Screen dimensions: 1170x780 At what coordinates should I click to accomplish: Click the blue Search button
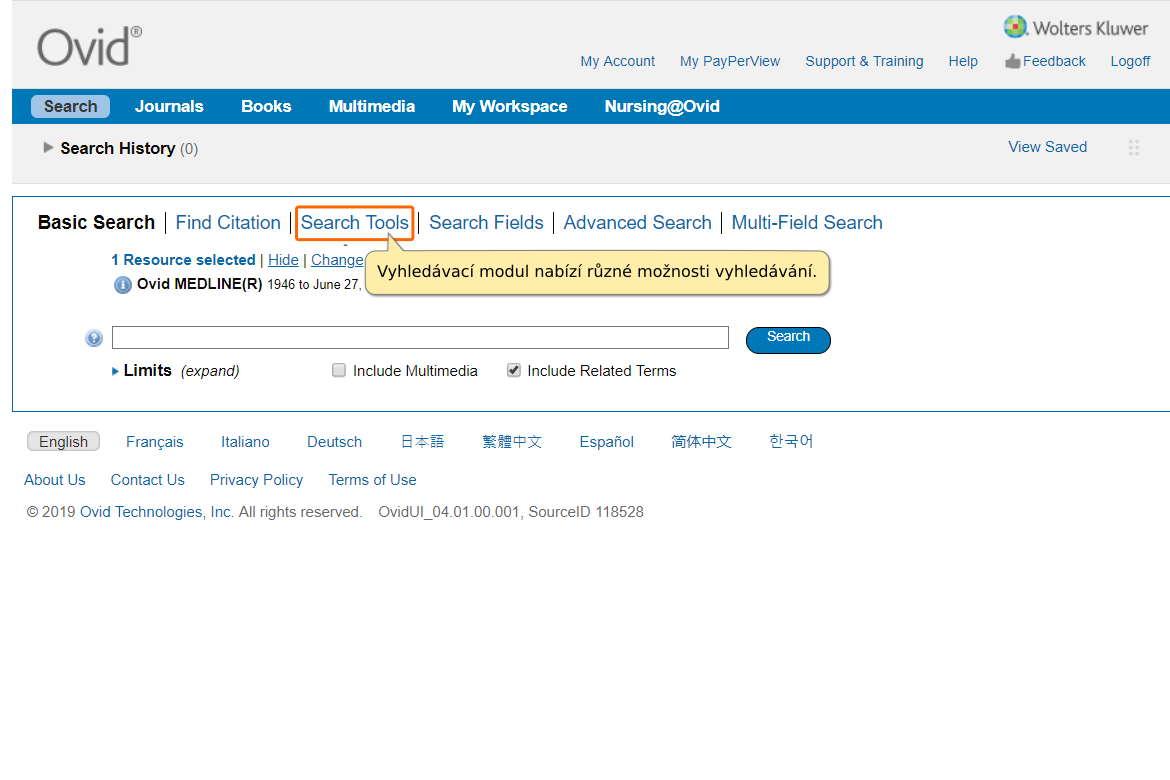click(788, 340)
